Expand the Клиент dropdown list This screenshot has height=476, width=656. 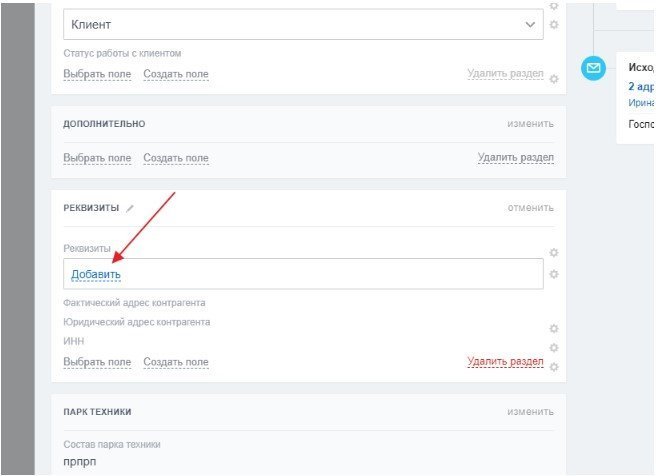(530, 25)
